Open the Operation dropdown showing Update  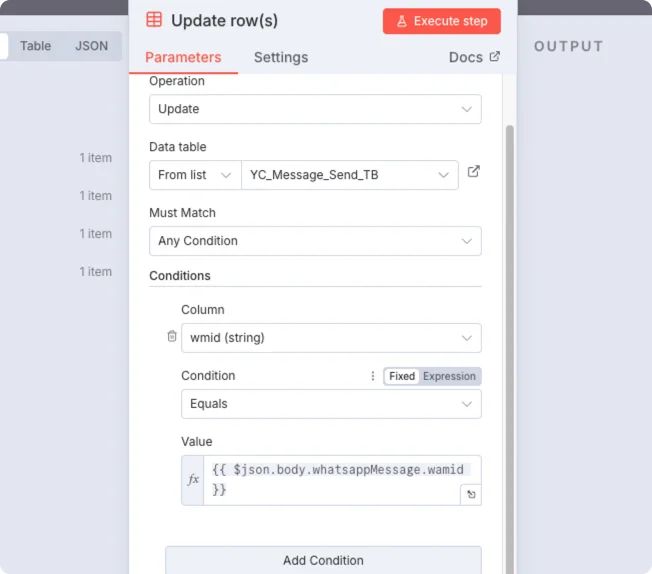tap(315, 109)
